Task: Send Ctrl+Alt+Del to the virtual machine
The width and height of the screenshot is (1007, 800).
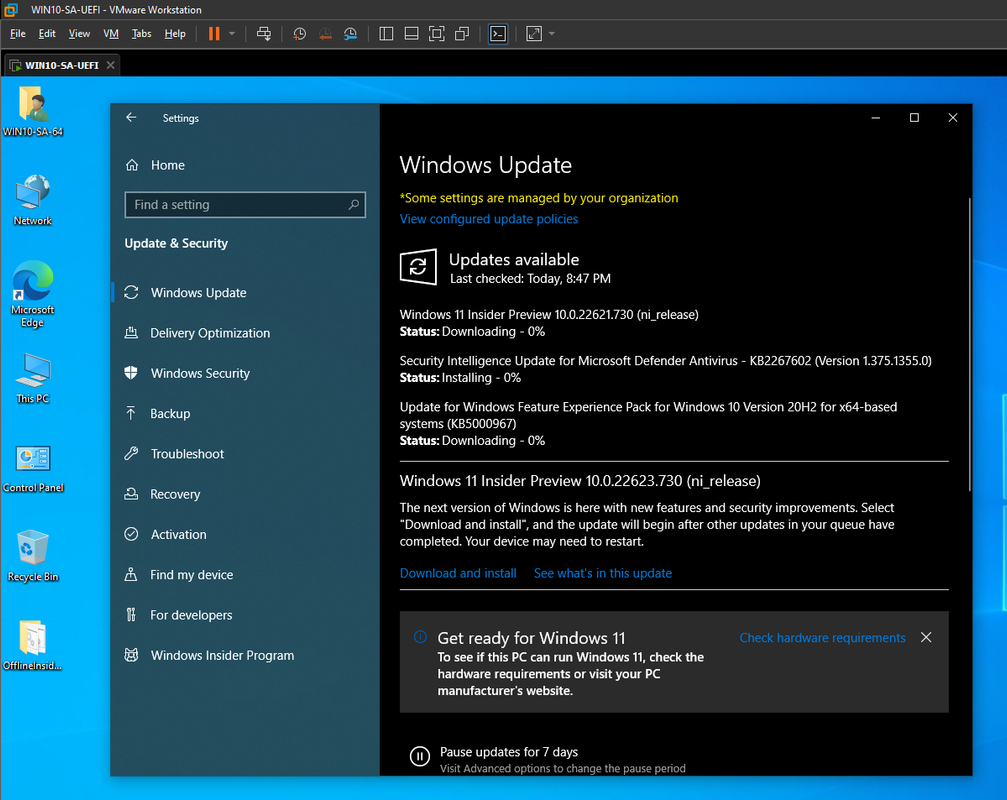Action: tap(263, 33)
